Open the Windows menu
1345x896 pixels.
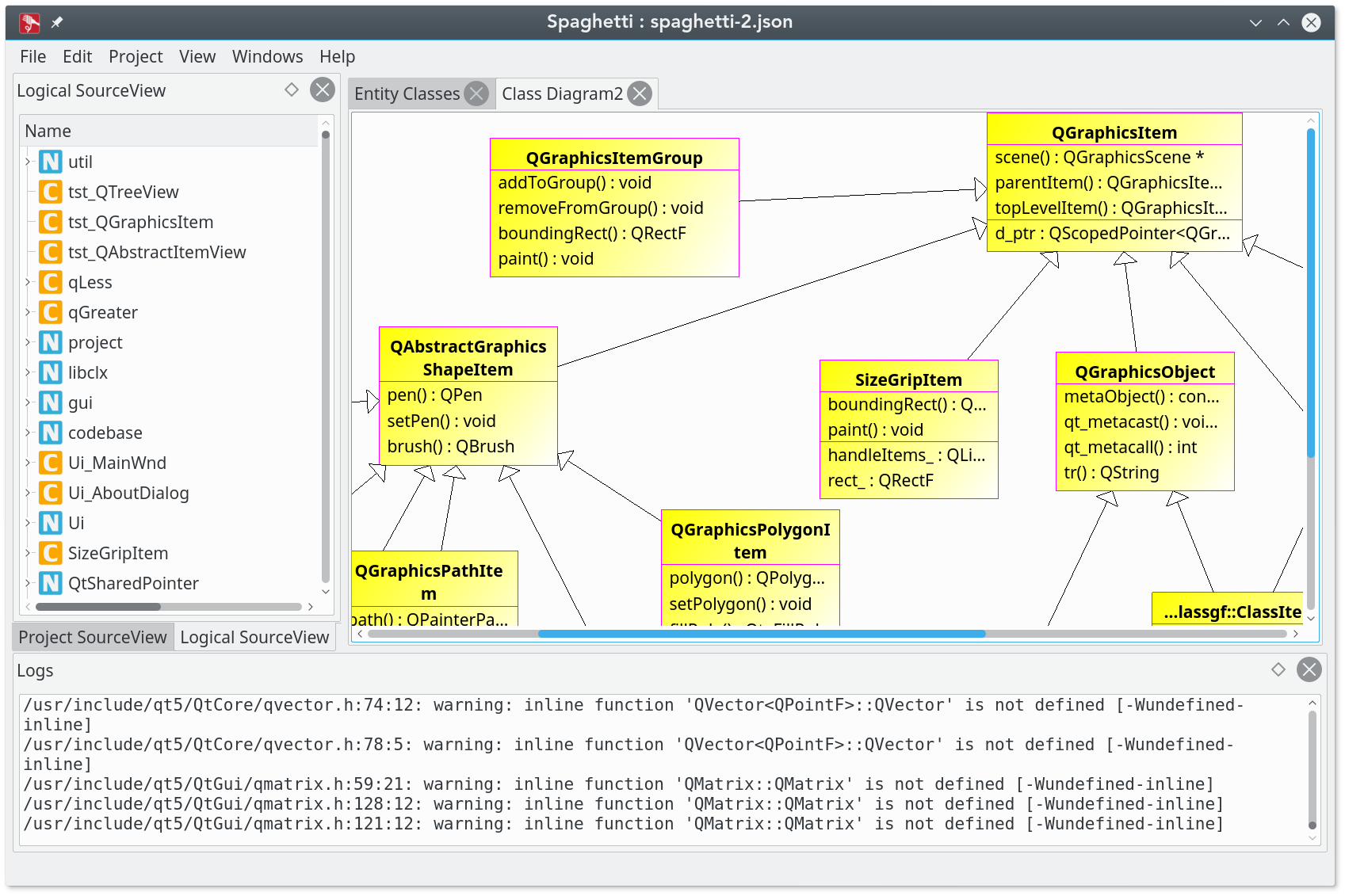tap(267, 56)
